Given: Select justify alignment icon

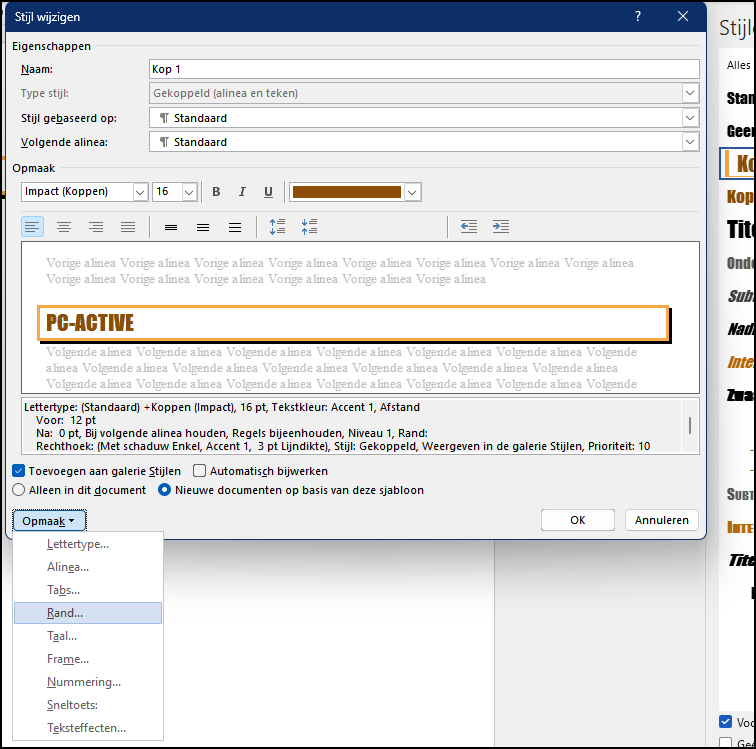Looking at the screenshot, I should [128, 227].
